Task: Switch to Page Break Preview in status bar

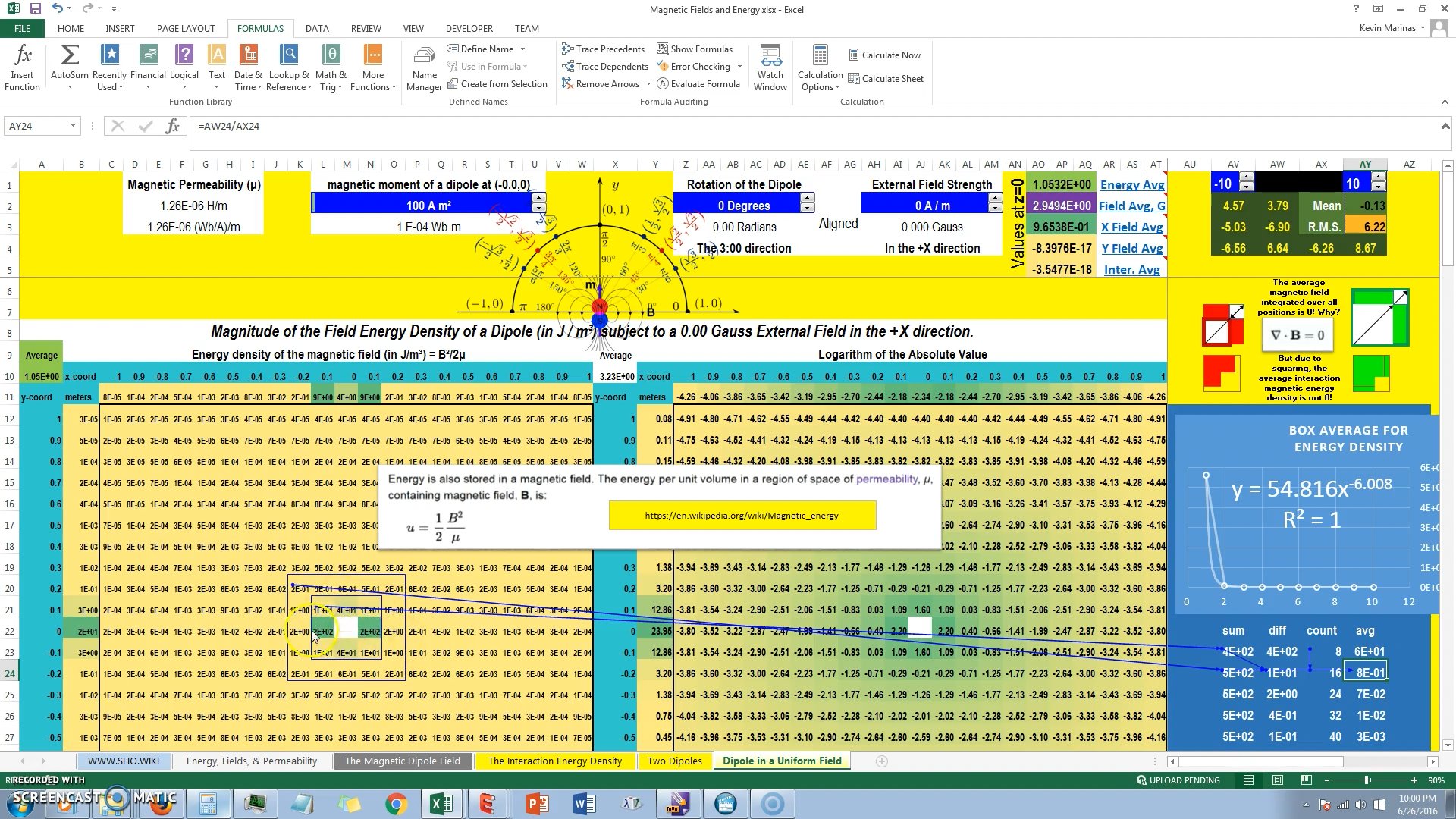Action: click(x=1306, y=780)
